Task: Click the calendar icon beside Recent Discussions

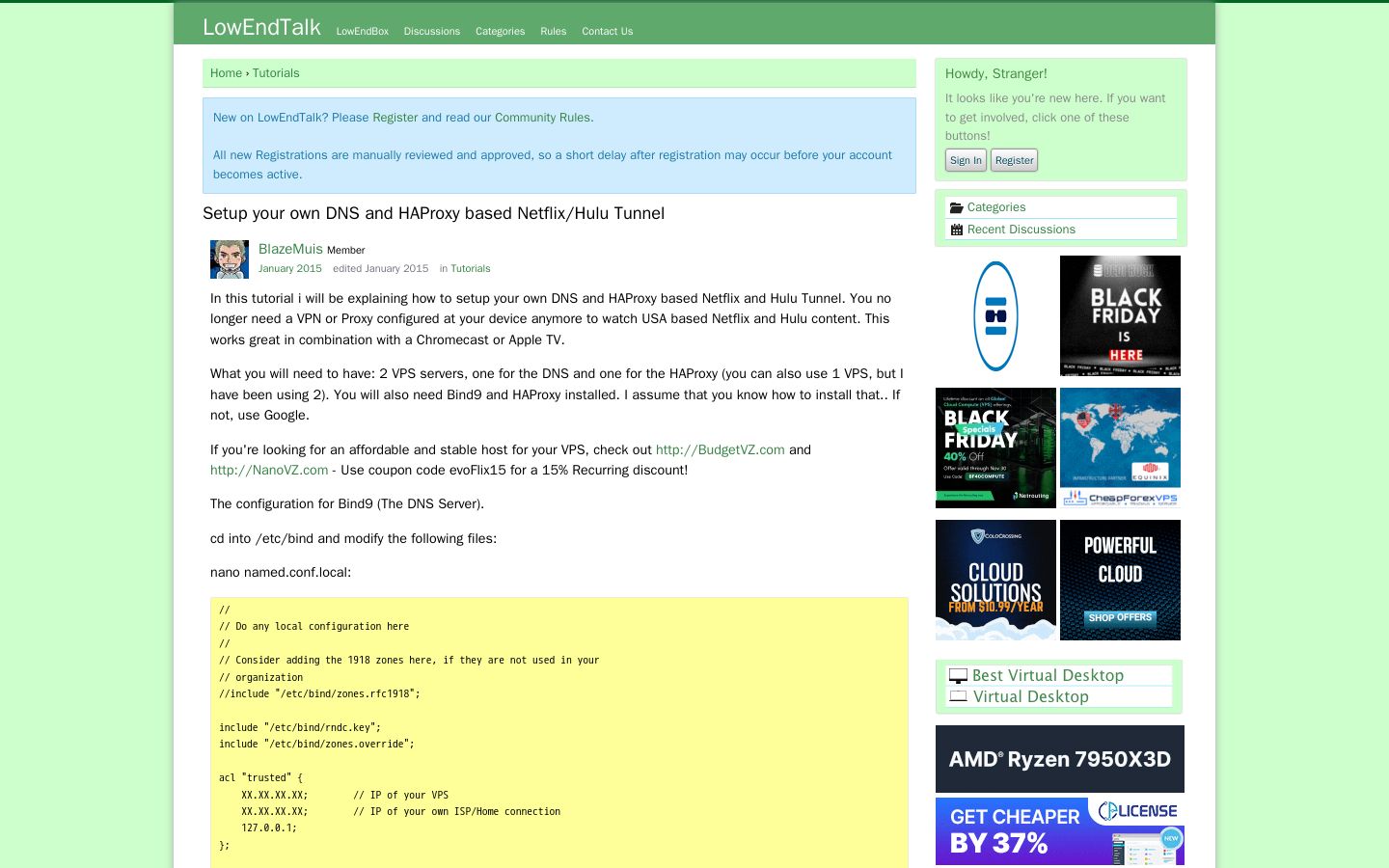Action: click(x=957, y=230)
